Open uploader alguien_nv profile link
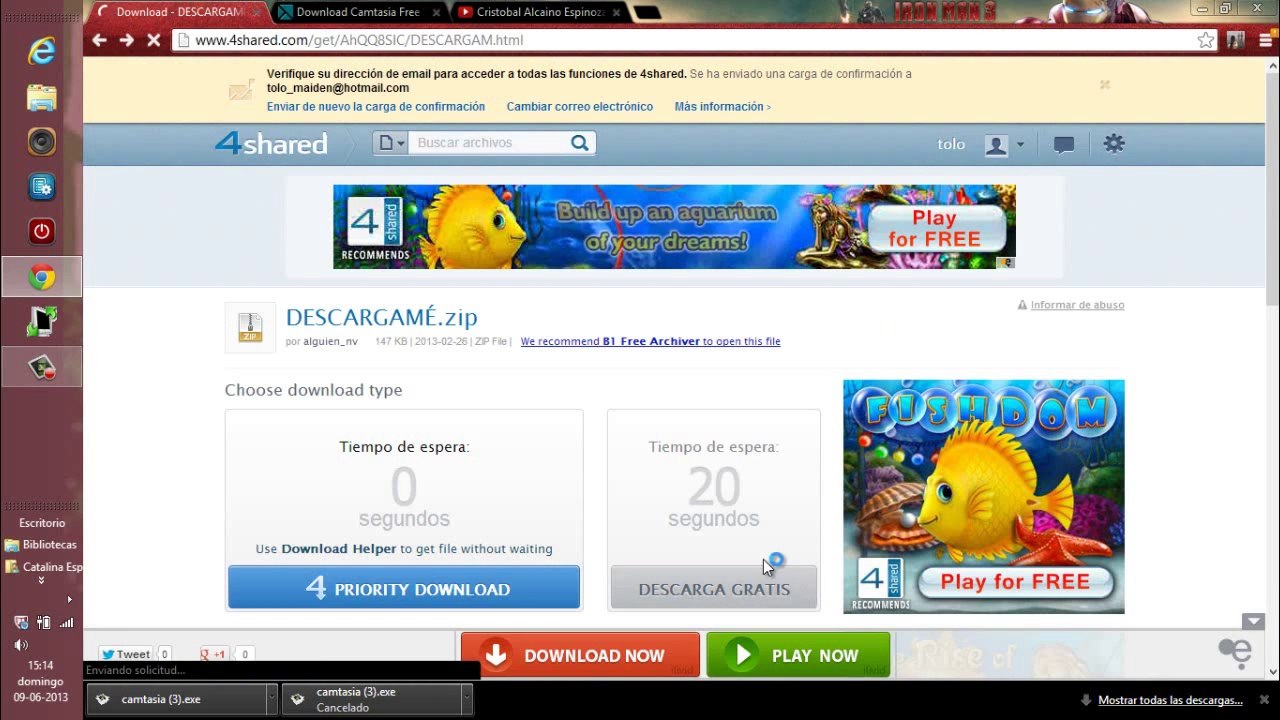 (x=331, y=342)
